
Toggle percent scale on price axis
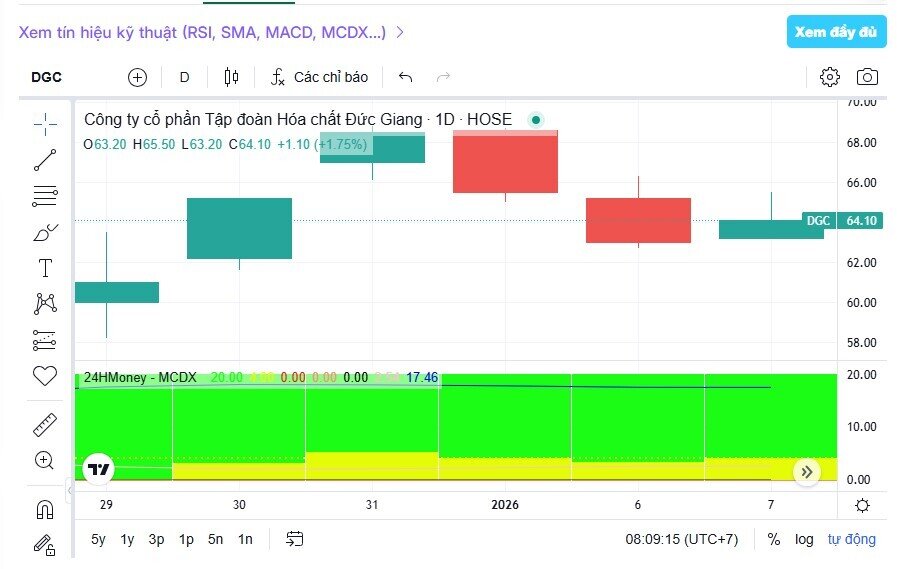point(773,539)
